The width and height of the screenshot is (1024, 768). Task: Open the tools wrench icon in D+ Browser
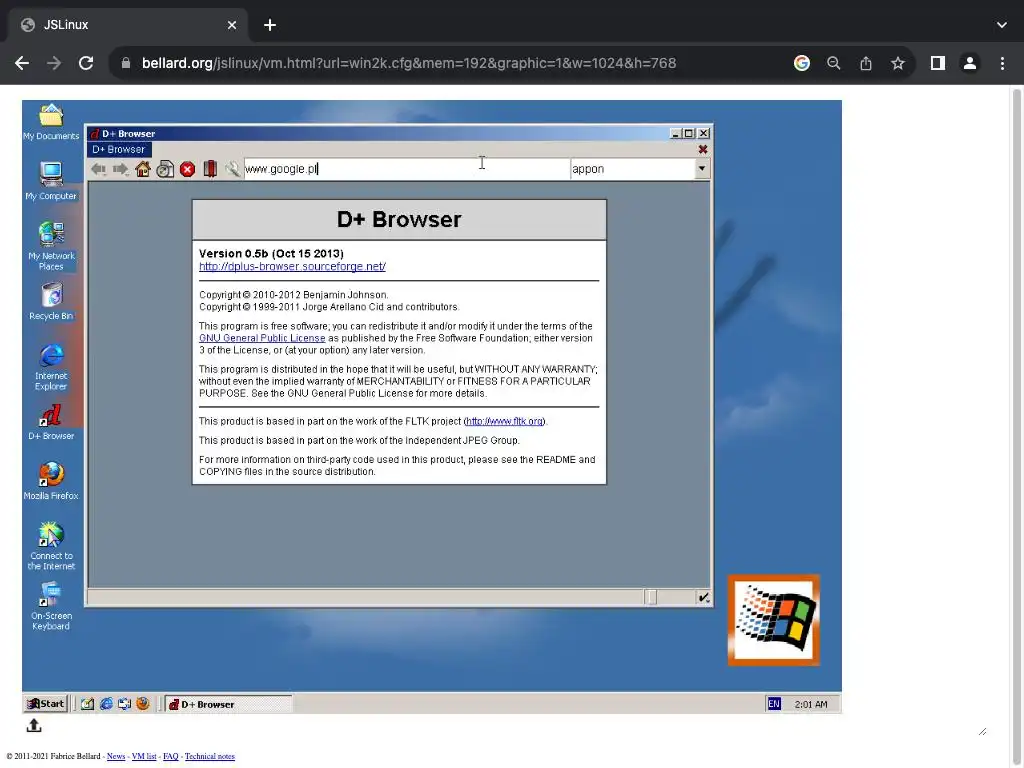click(232, 169)
